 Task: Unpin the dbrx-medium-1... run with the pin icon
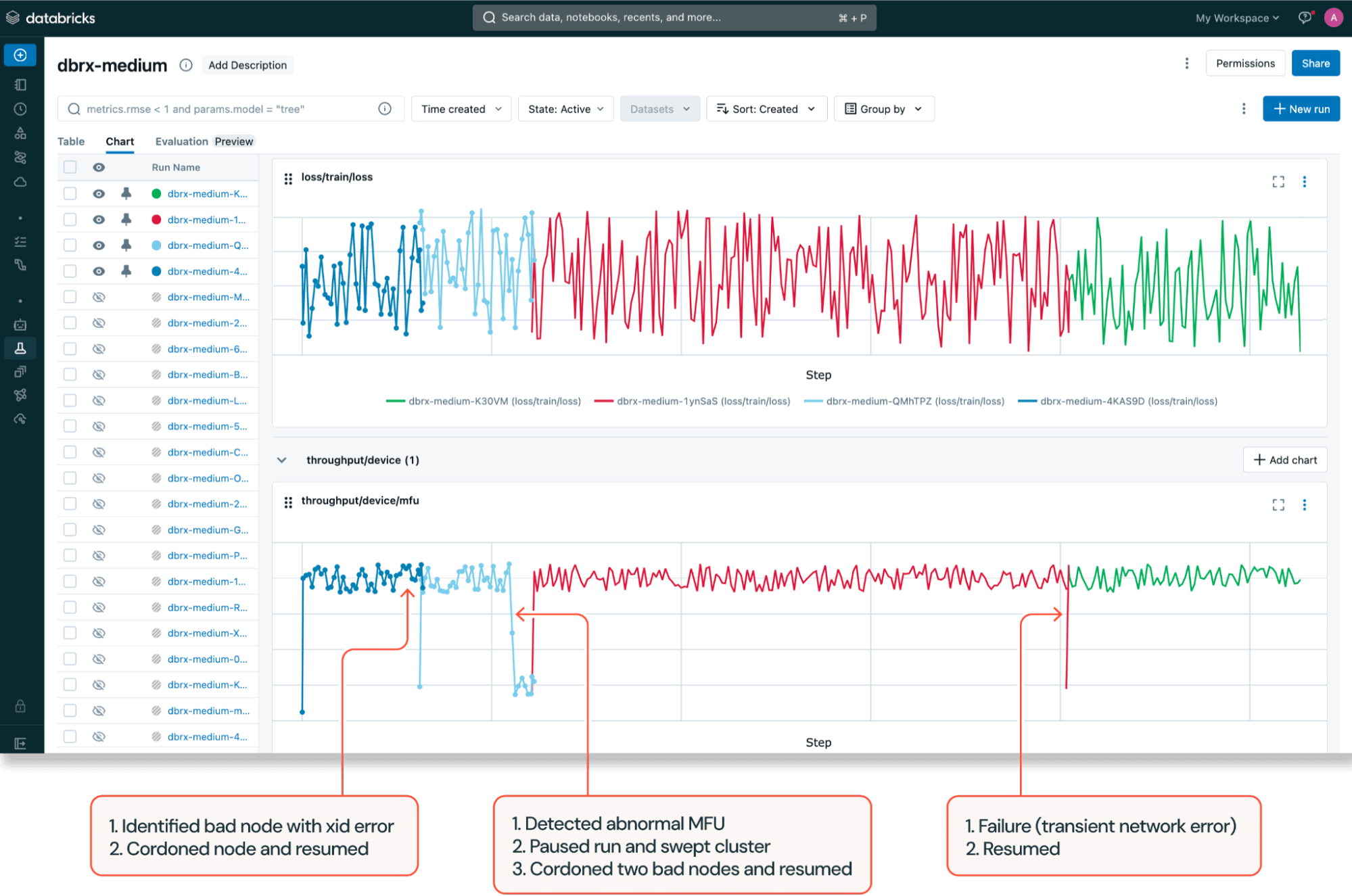pyautogui.click(x=126, y=219)
